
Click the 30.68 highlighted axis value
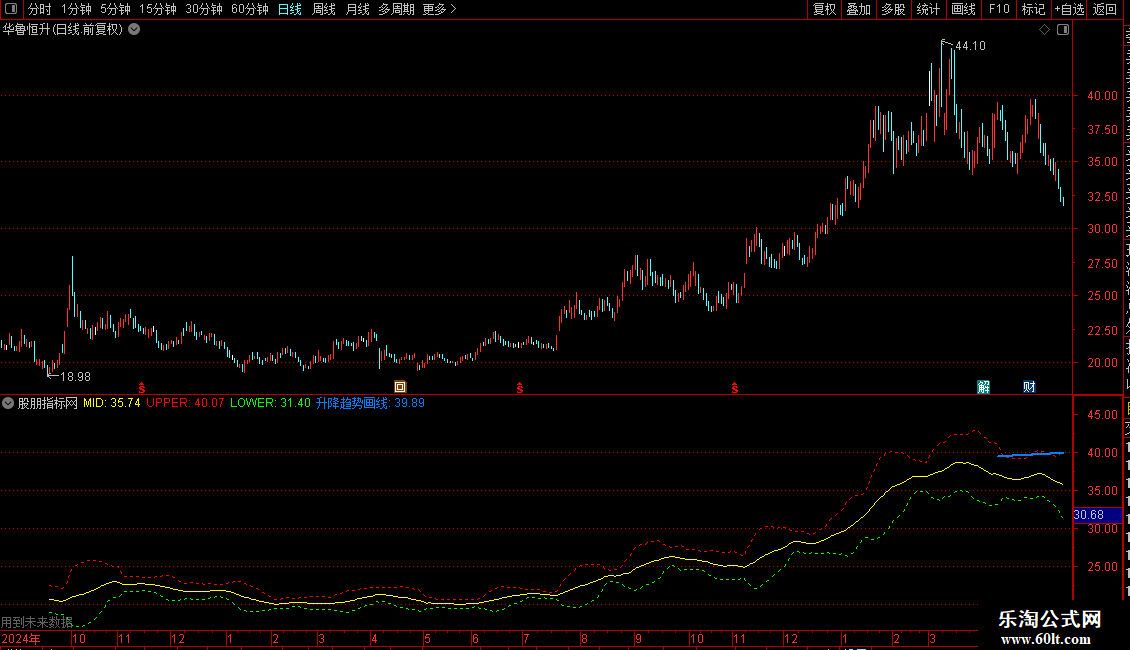(x=1097, y=515)
